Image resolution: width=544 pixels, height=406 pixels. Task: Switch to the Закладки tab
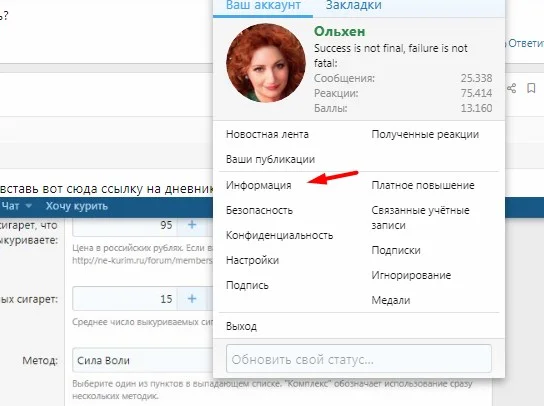tap(354, 6)
